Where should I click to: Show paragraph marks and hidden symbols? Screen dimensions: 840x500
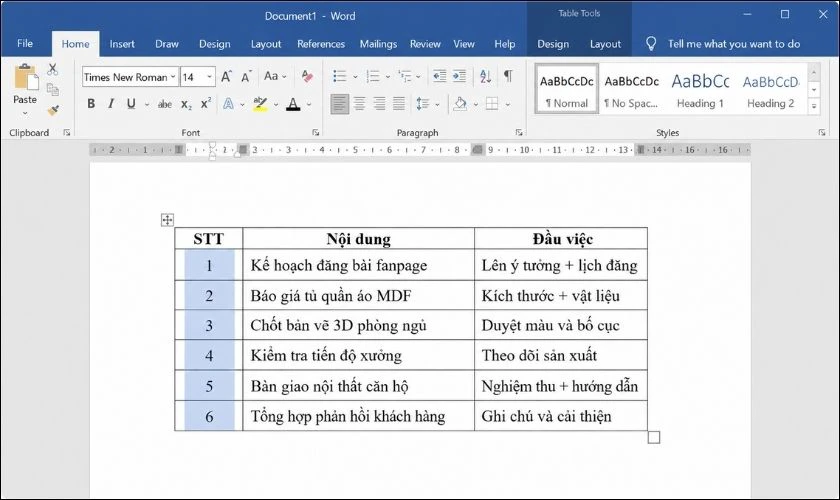(508, 76)
